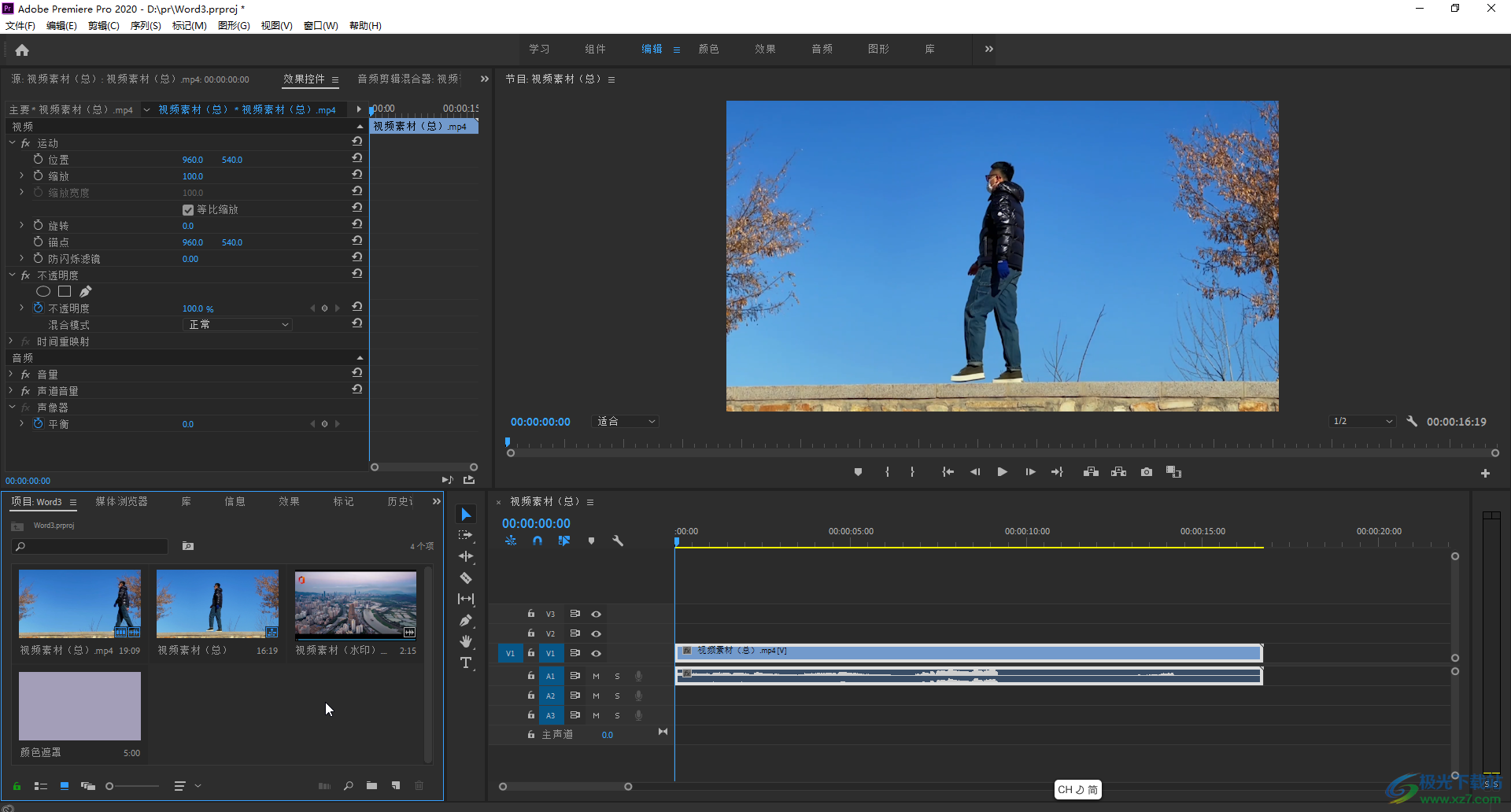
Task: Select the Selection tool arrow
Action: [466, 514]
